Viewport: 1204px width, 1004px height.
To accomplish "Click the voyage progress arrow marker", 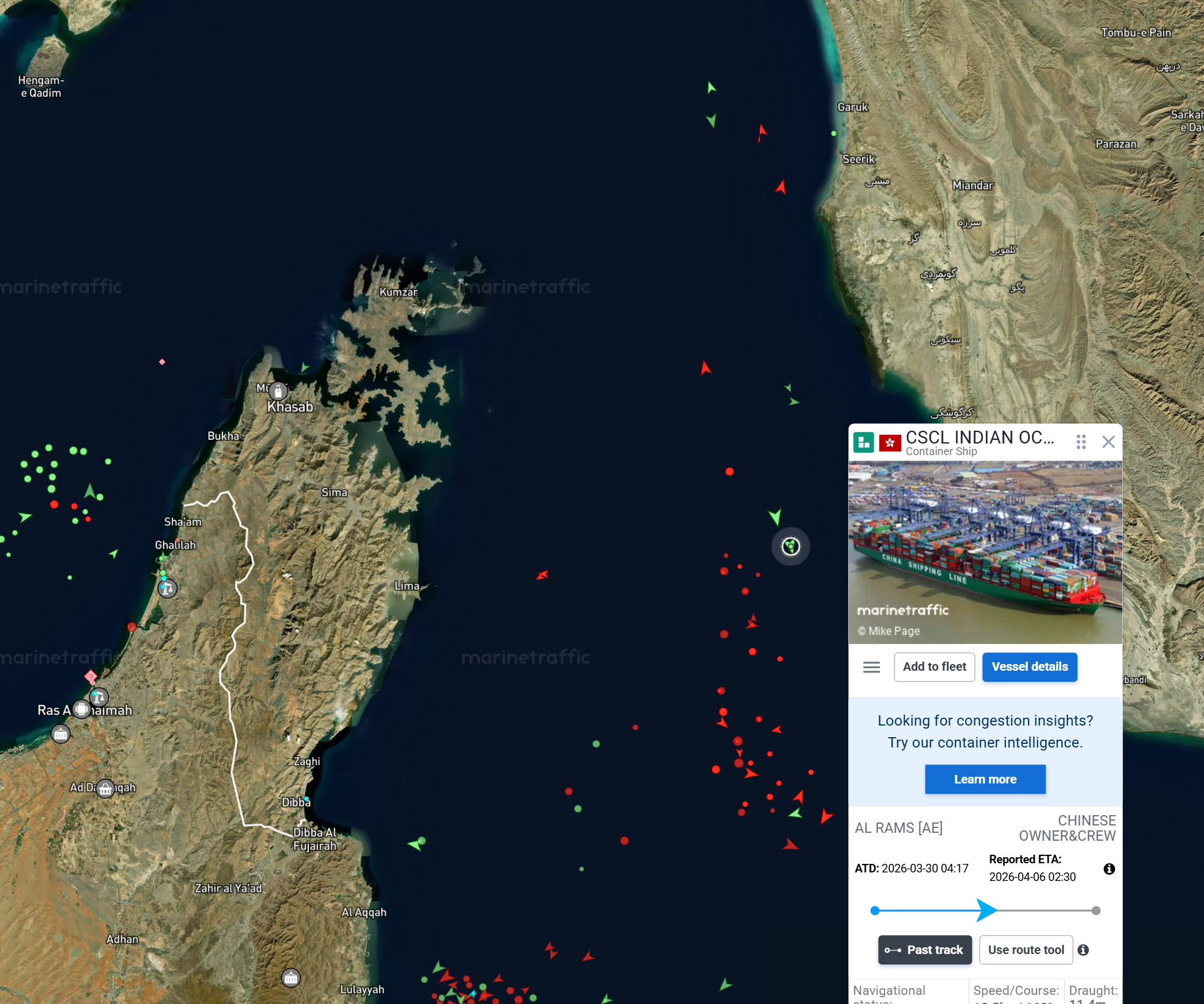I will tap(986, 910).
